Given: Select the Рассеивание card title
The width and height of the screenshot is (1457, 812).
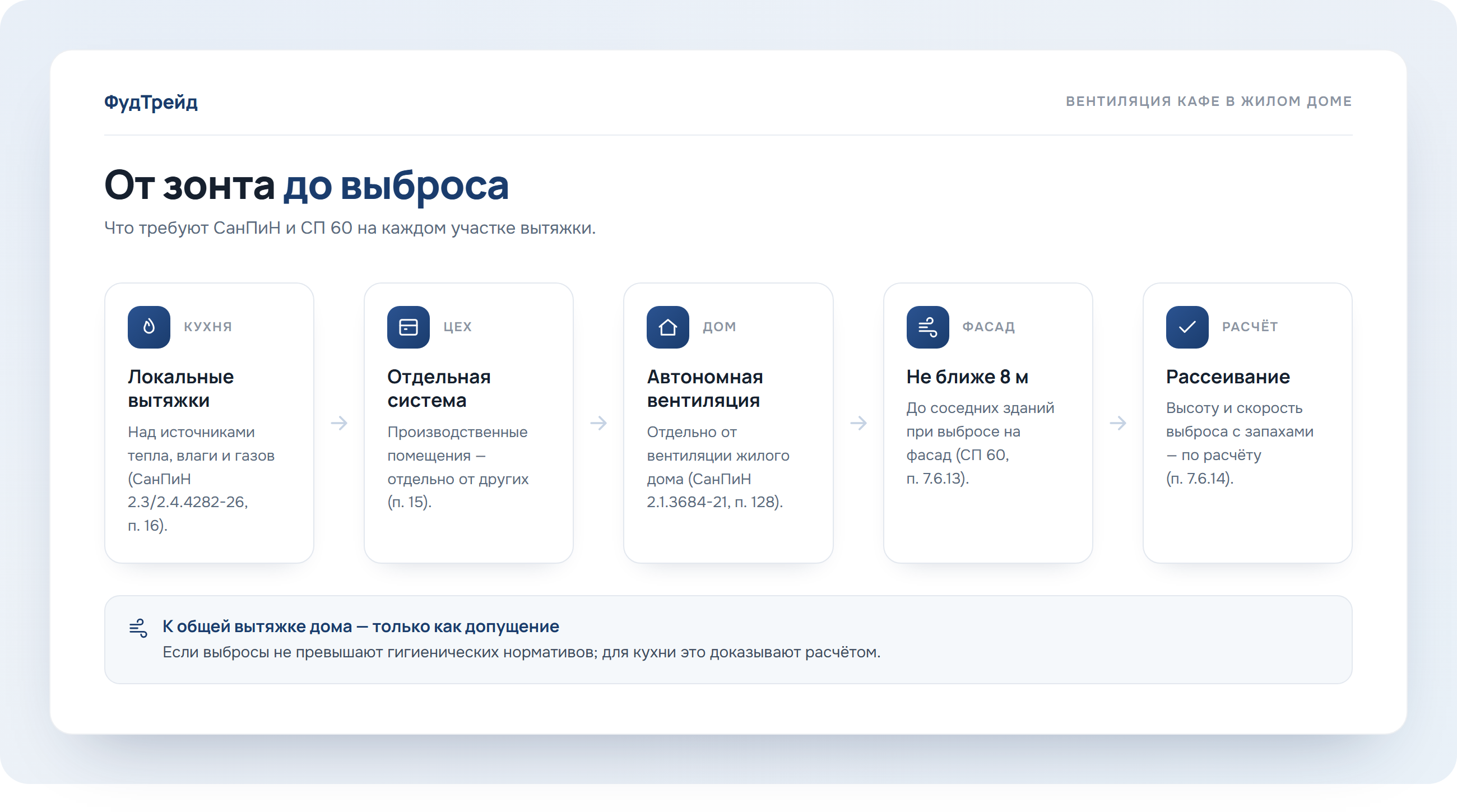Looking at the screenshot, I should tap(1228, 377).
